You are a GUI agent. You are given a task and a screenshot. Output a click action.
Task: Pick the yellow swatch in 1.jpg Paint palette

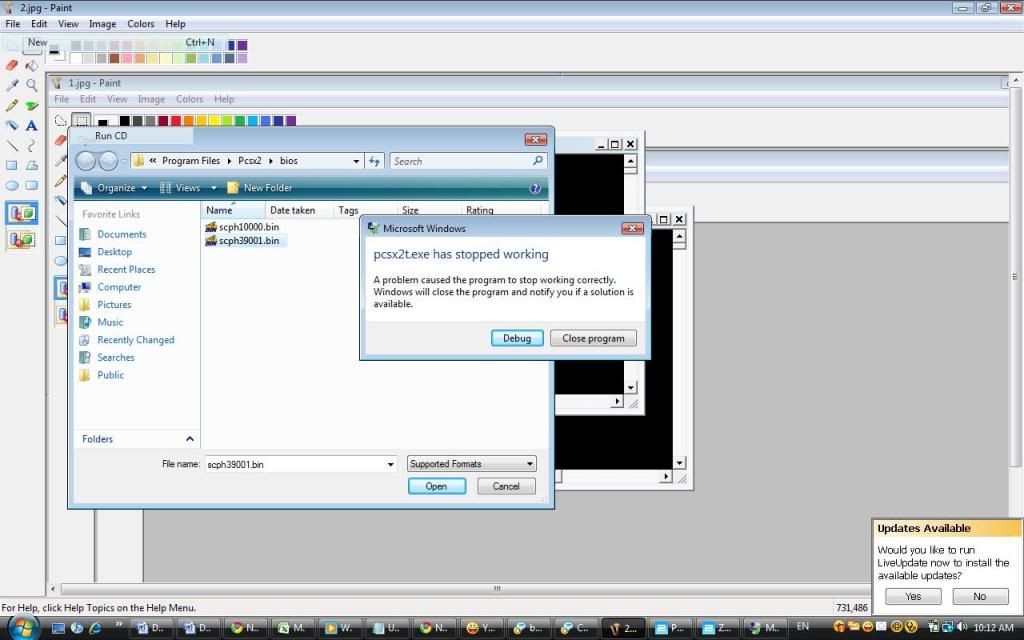point(214,121)
